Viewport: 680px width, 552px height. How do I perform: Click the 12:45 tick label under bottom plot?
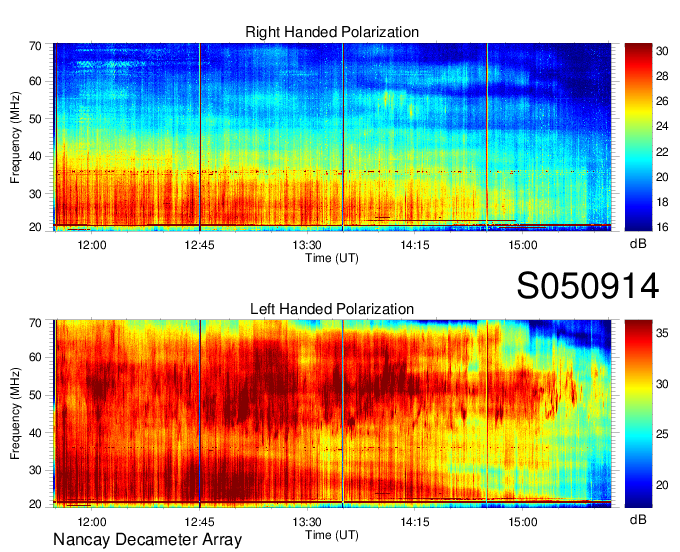click(199, 522)
